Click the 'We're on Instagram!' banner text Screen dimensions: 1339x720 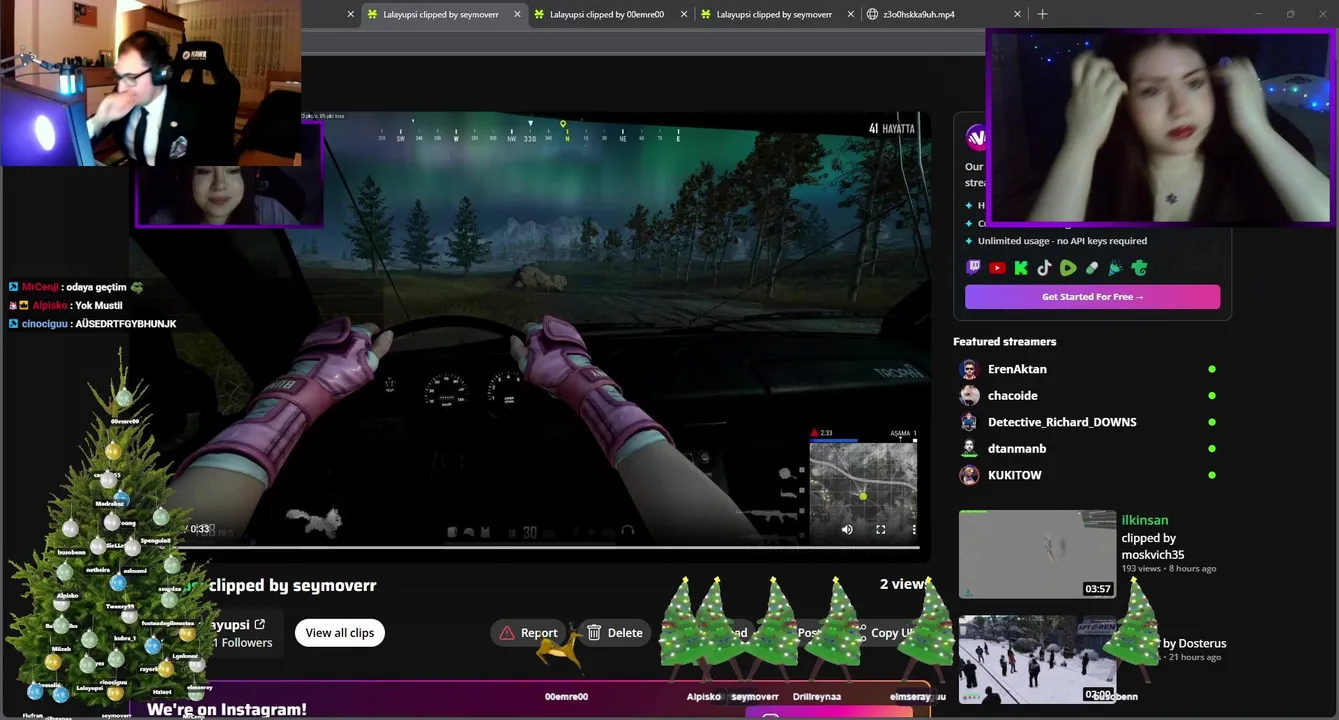(x=227, y=709)
